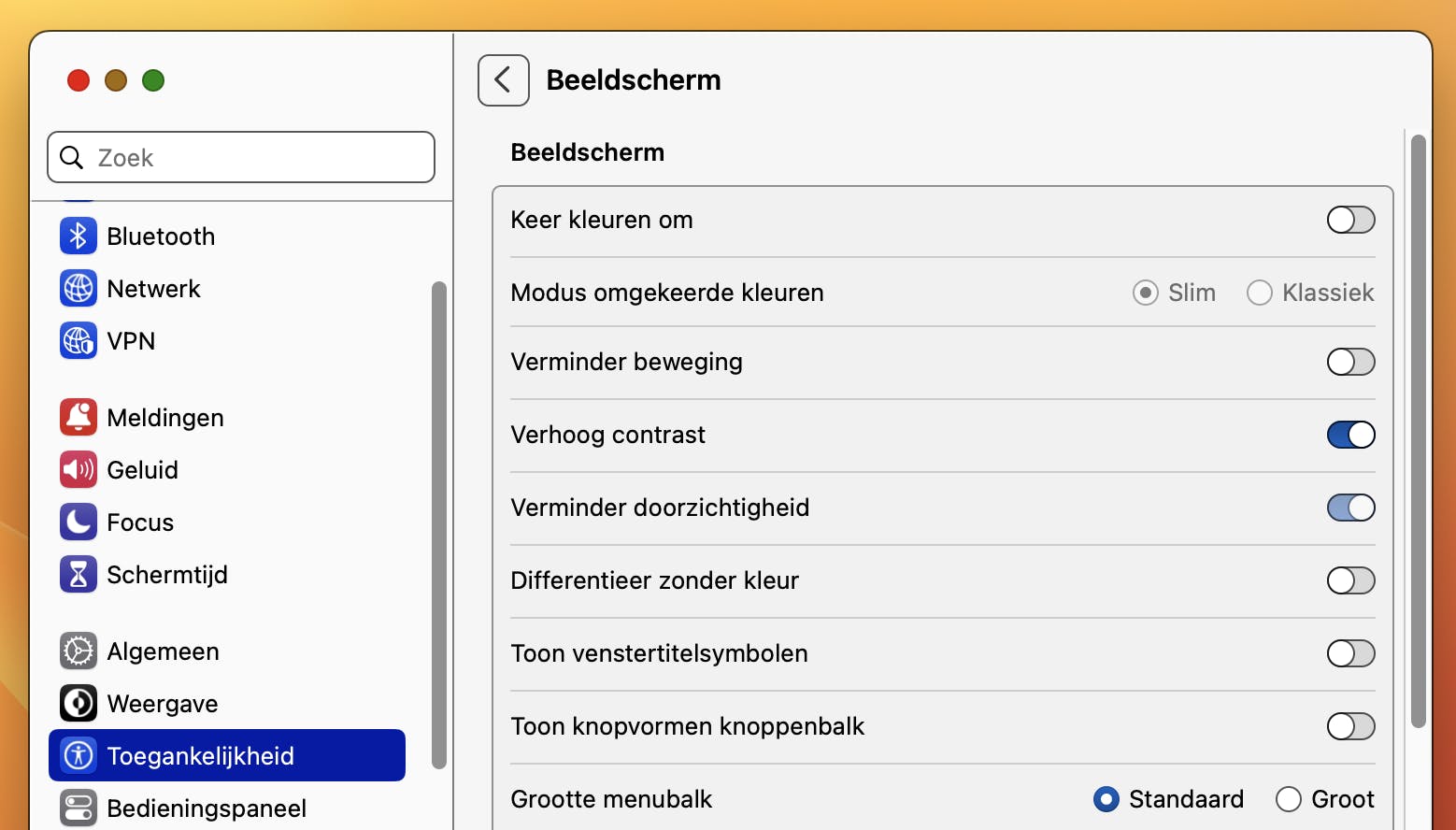The image size is (1456, 830).
Task: Choose the Klassiek inverted colors mode
Action: click(x=1260, y=293)
